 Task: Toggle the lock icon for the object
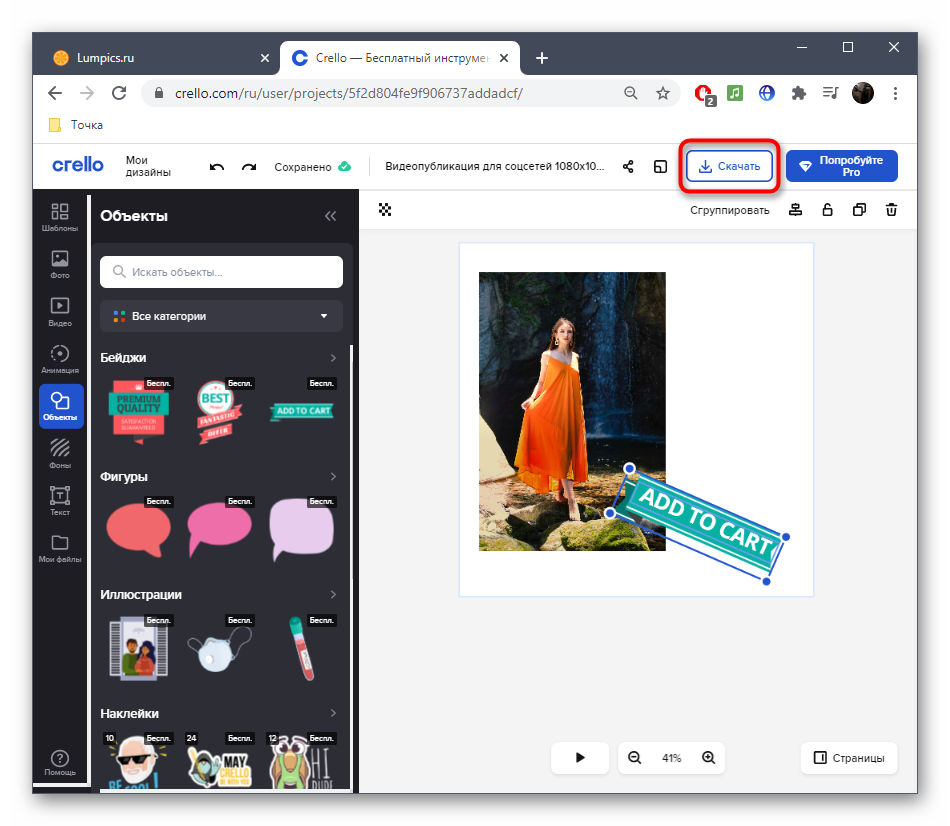point(827,210)
